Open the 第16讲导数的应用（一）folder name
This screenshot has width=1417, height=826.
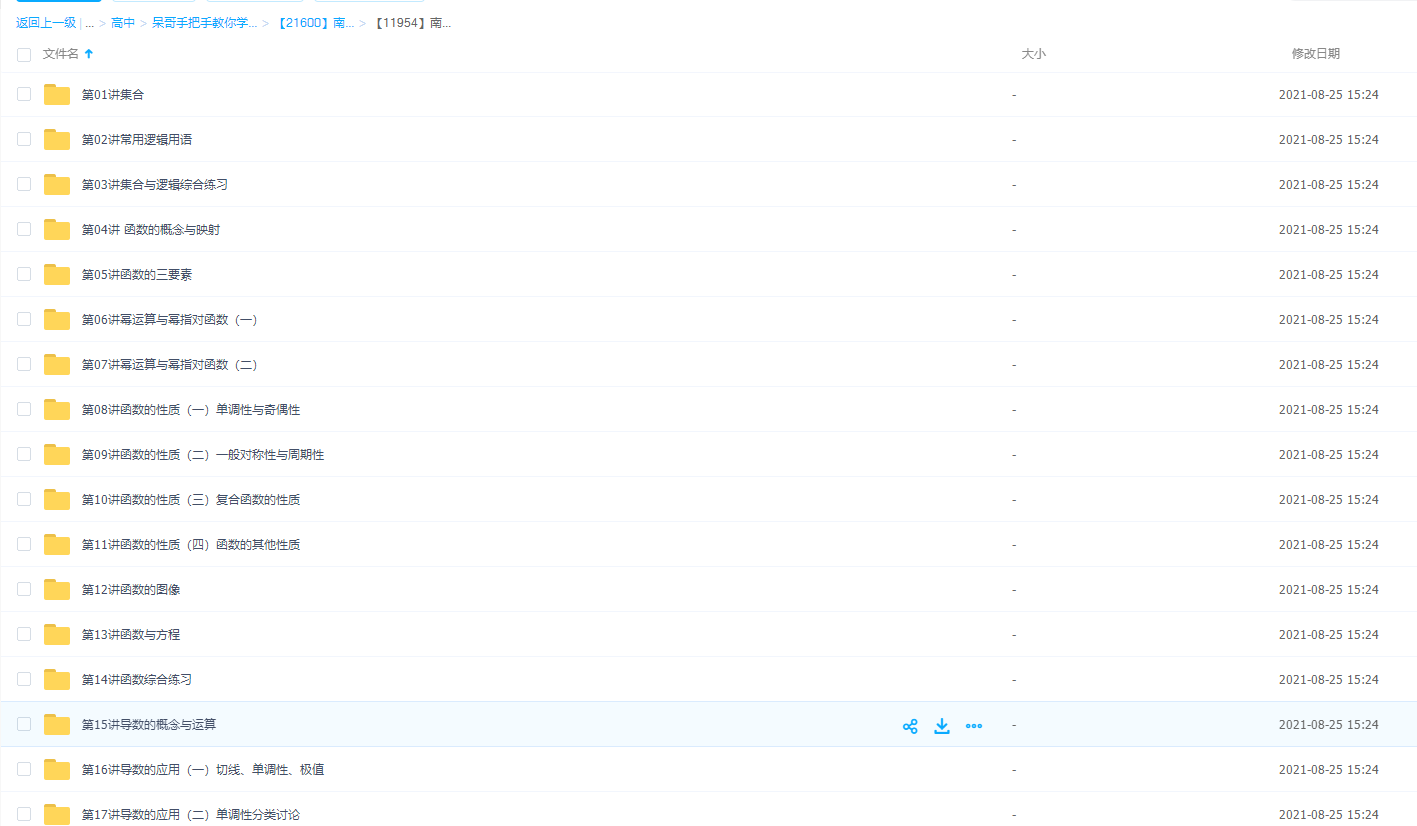202,770
